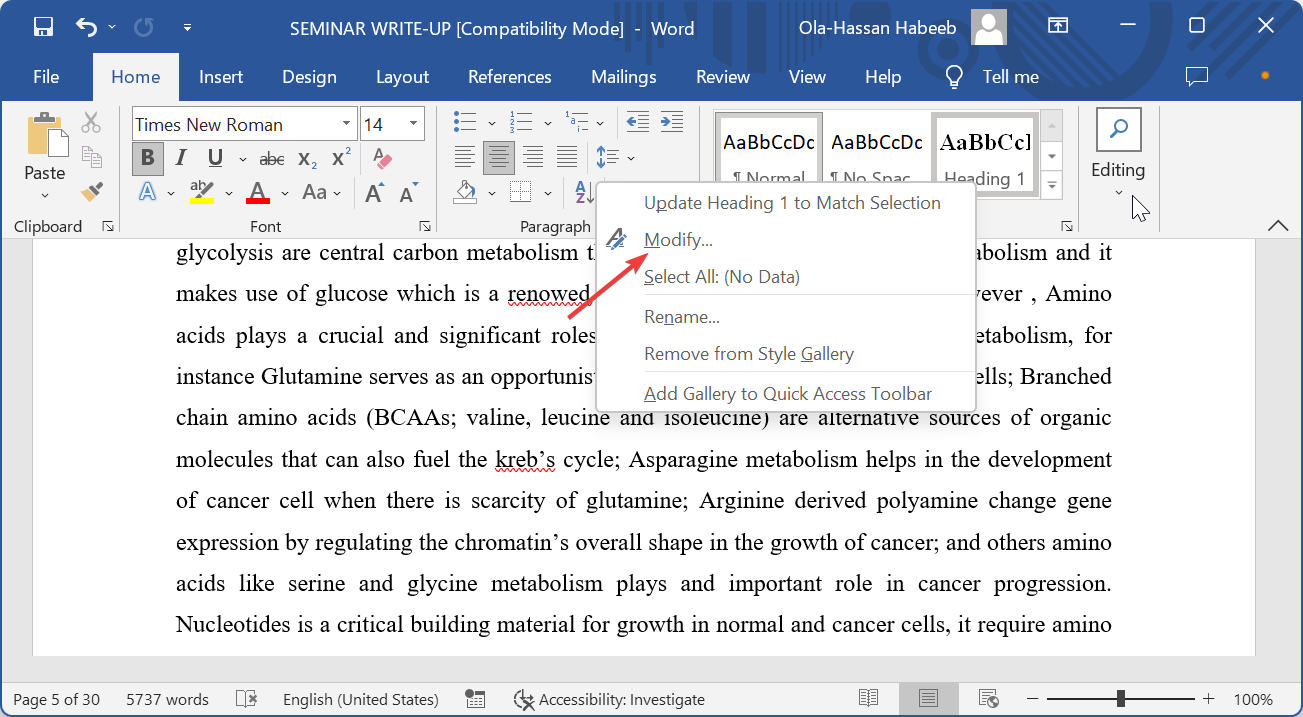Toggle Subscript formatting
1303x717 pixels.
point(308,158)
